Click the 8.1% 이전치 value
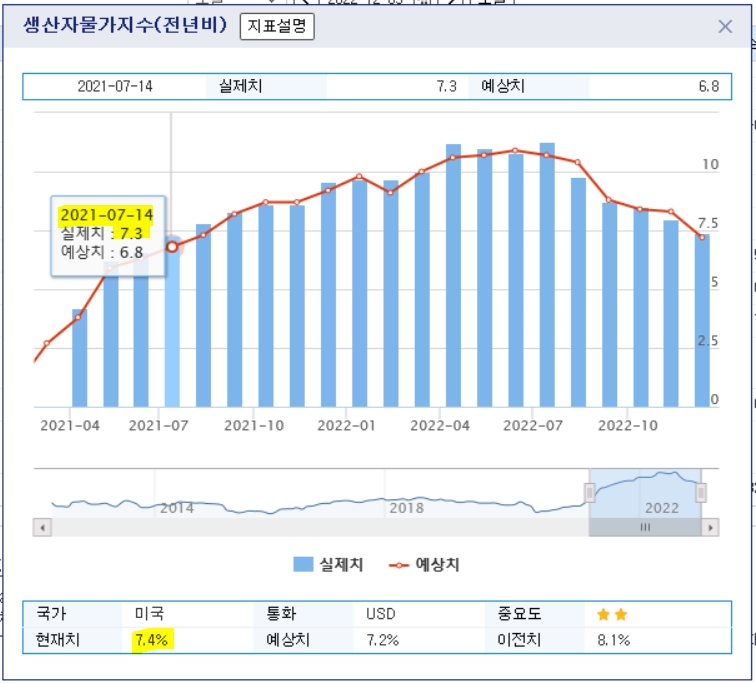The width and height of the screenshot is (756, 684). (x=614, y=640)
